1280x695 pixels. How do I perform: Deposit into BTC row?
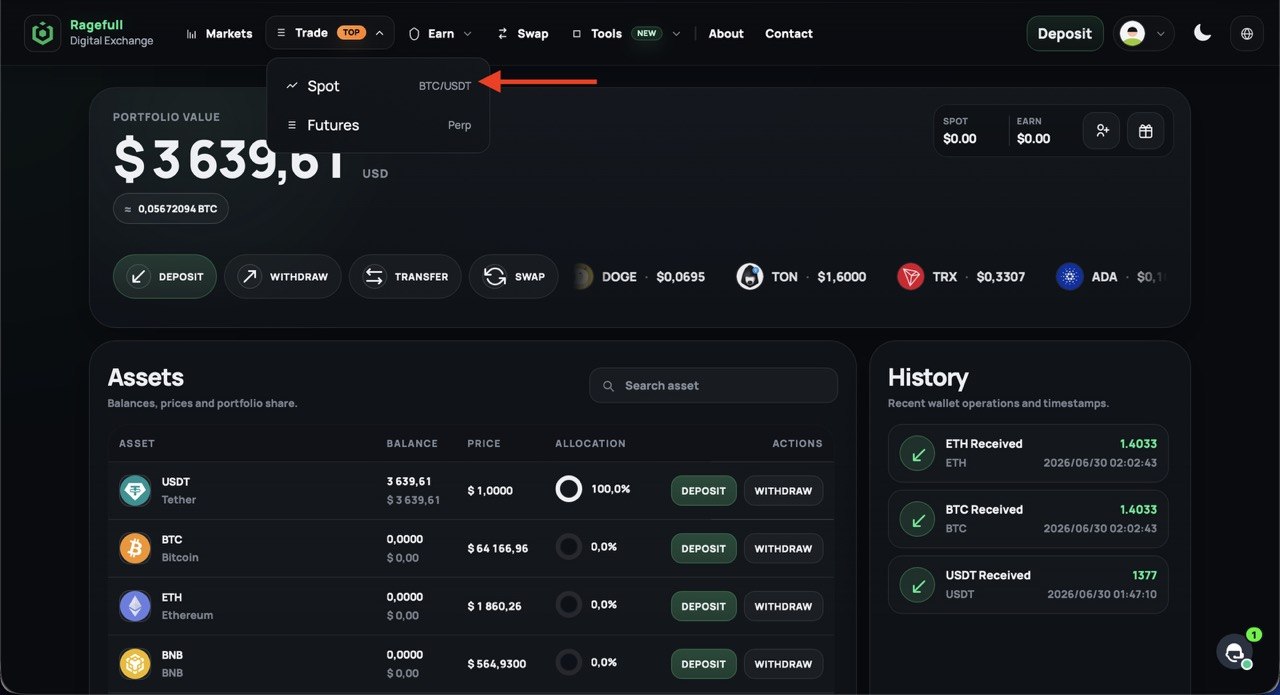pos(704,548)
